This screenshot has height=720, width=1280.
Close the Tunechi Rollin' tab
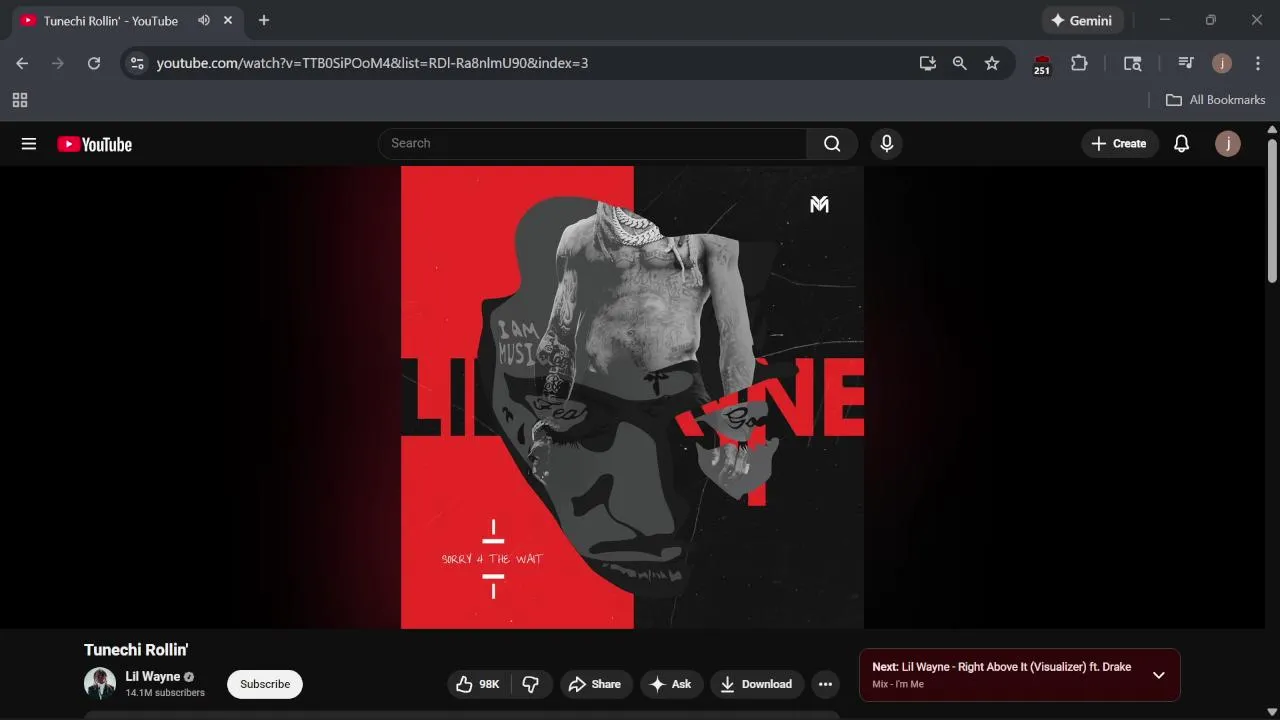pyautogui.click(x=229, y=20)
